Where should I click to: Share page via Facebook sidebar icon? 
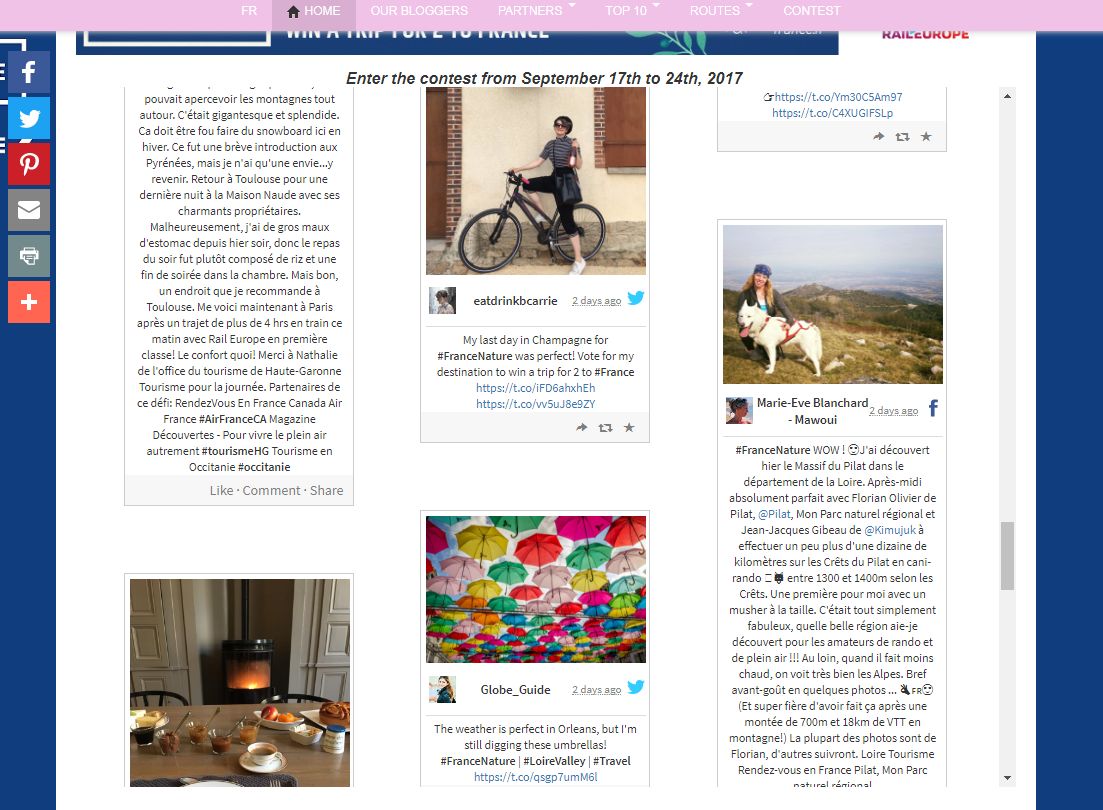click(29, 72)
